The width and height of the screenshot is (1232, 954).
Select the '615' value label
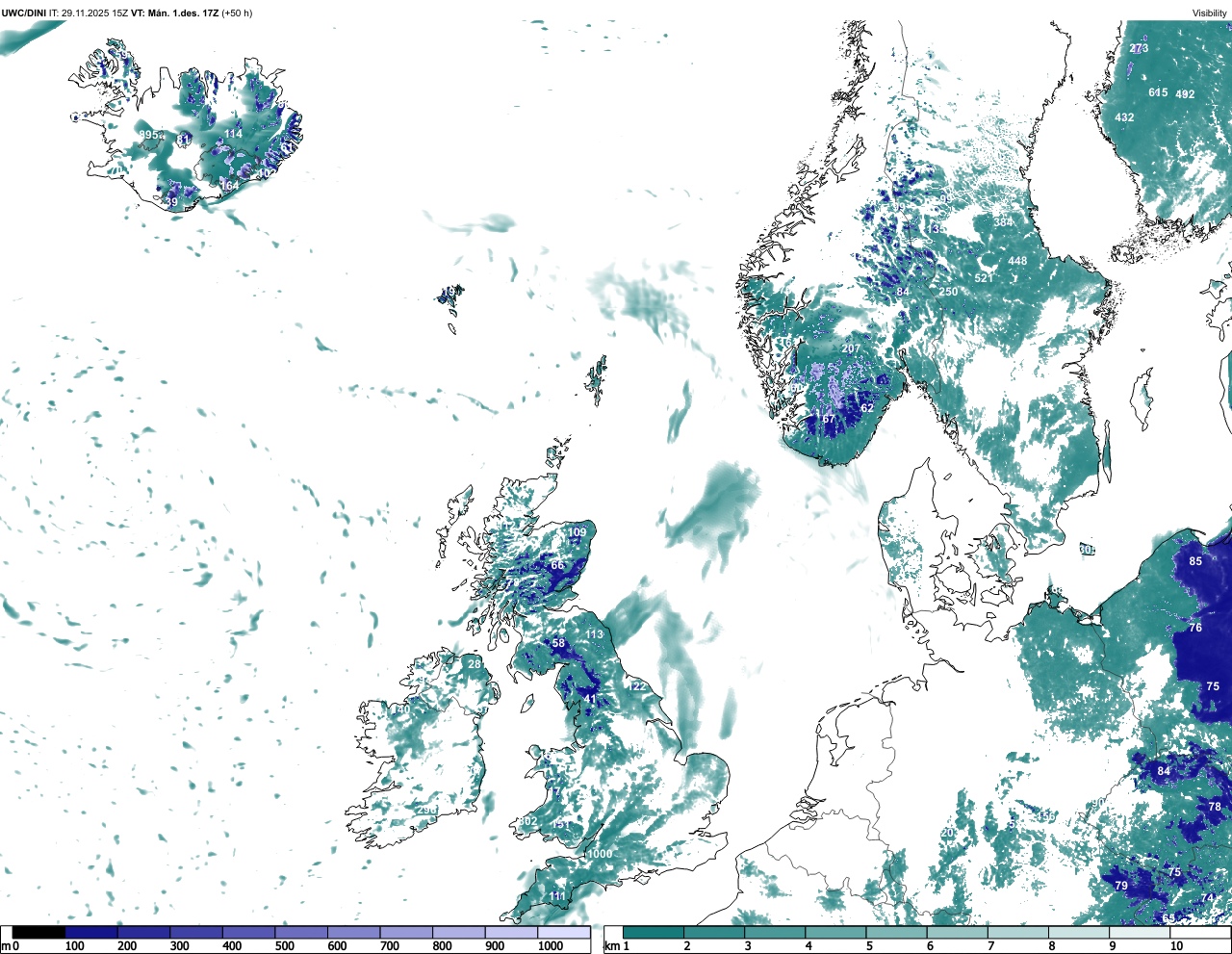(1158, 92)
